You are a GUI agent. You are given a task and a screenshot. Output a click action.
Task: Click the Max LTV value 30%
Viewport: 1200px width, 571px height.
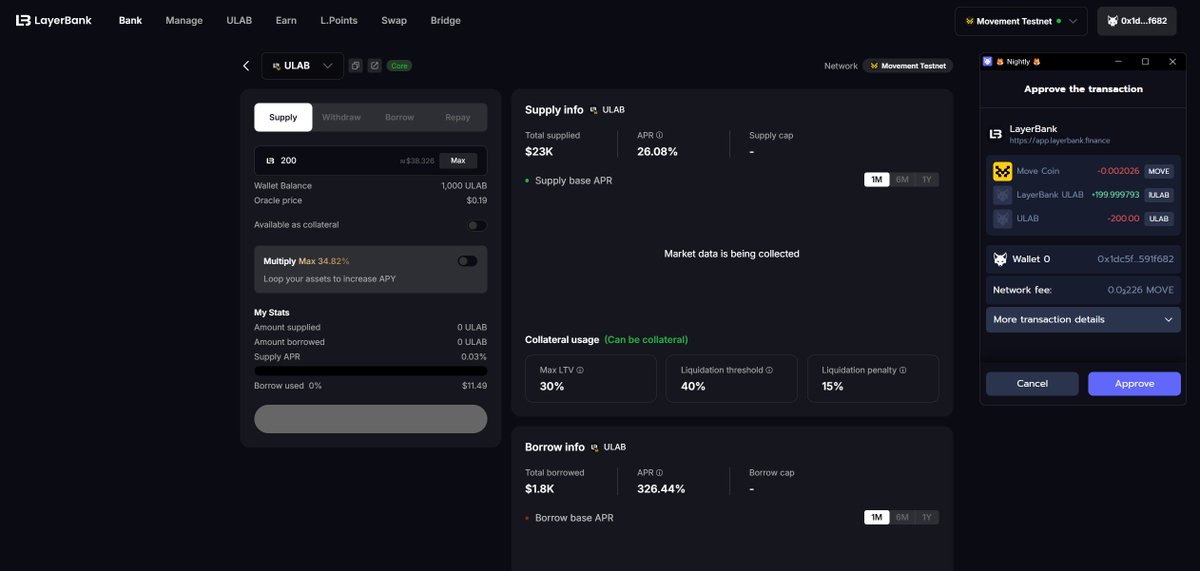click(552, 386)
